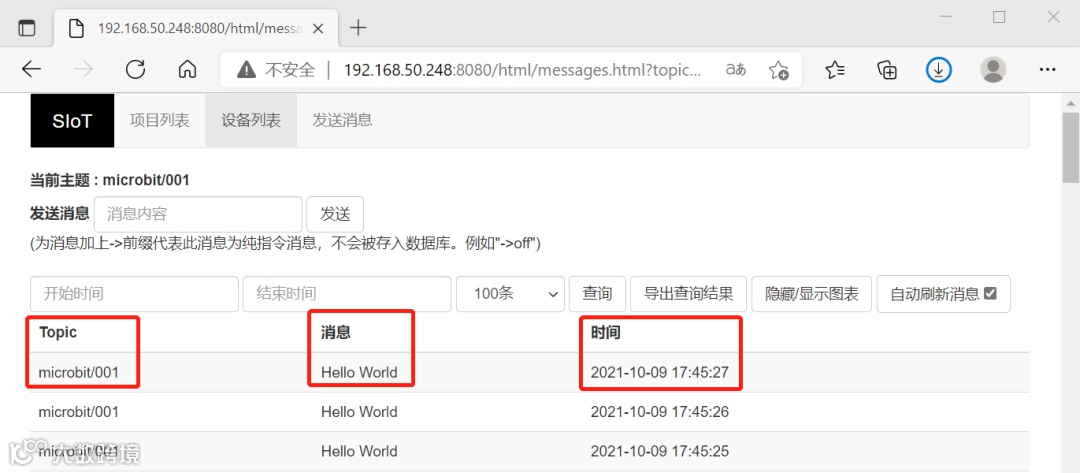Click the time 2021-10-09 17:45:26
Viewport: 1080px width, 473px height.
[x=660, y=412]
